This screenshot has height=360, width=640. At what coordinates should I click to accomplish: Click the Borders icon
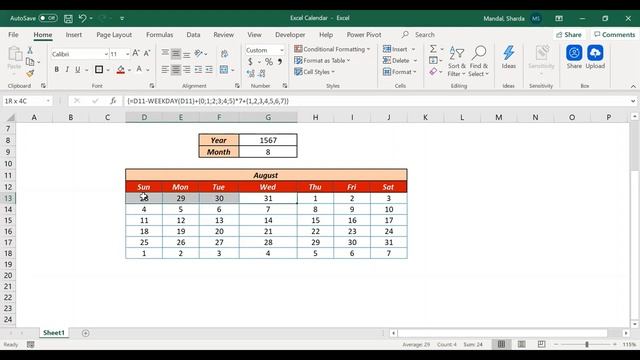pyautogui.click(x=99, y=70)
